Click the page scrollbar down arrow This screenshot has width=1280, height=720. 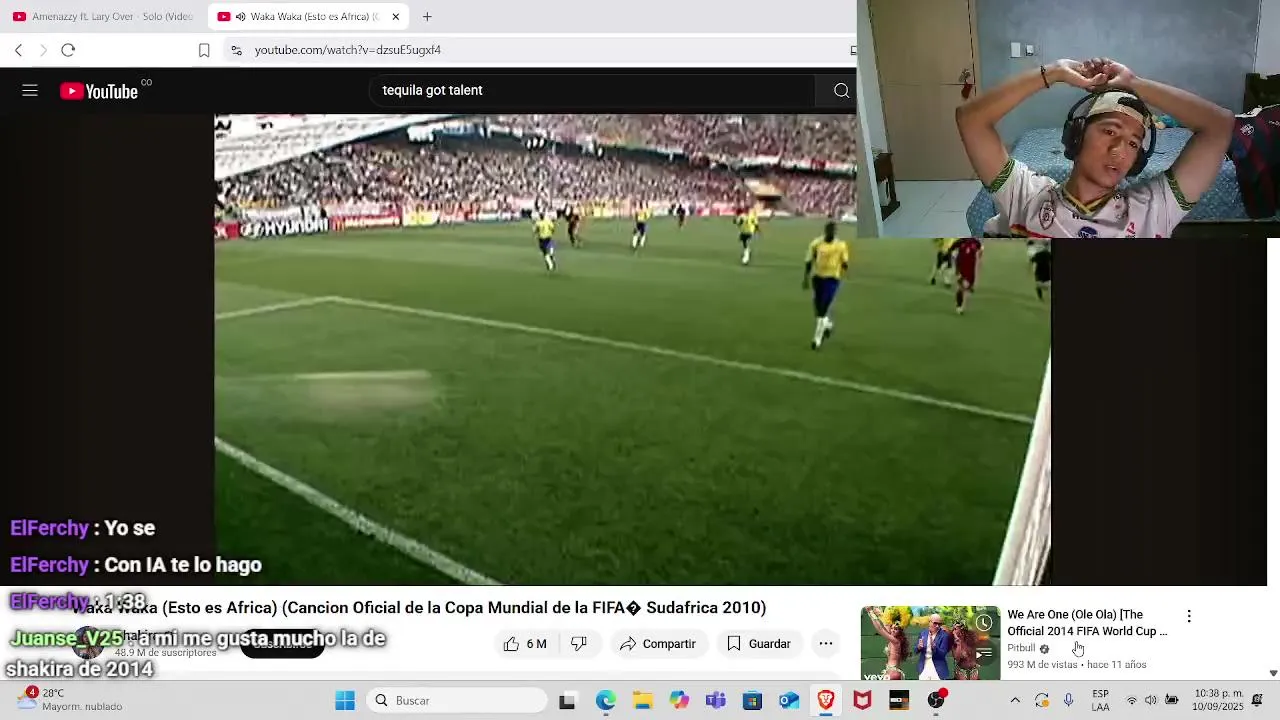[x=1273, y=673]
